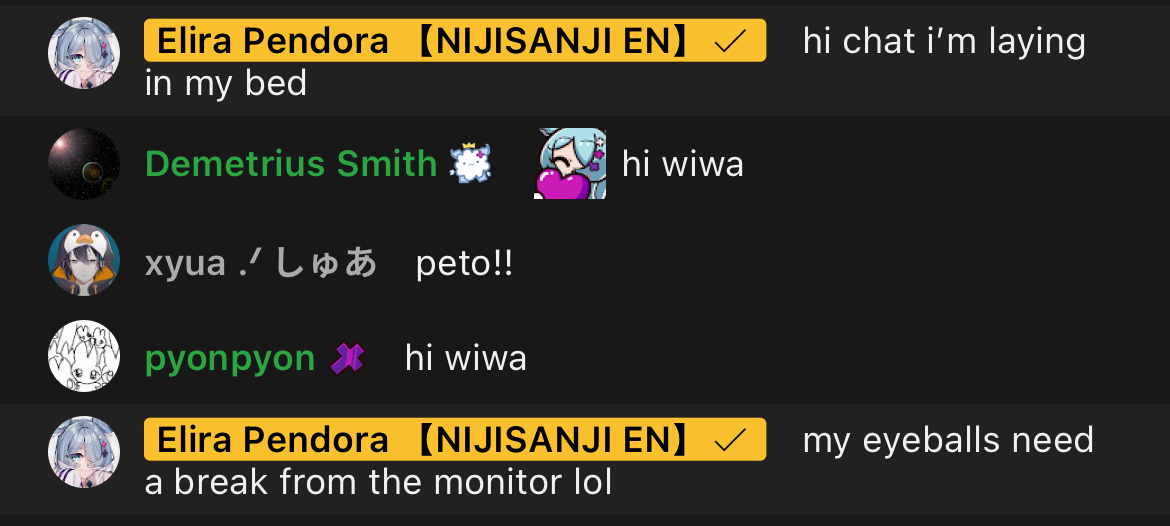Select the message 'hi chat i'm laying in my bed'
This screenshot has height=526, width=1170.
615,62
